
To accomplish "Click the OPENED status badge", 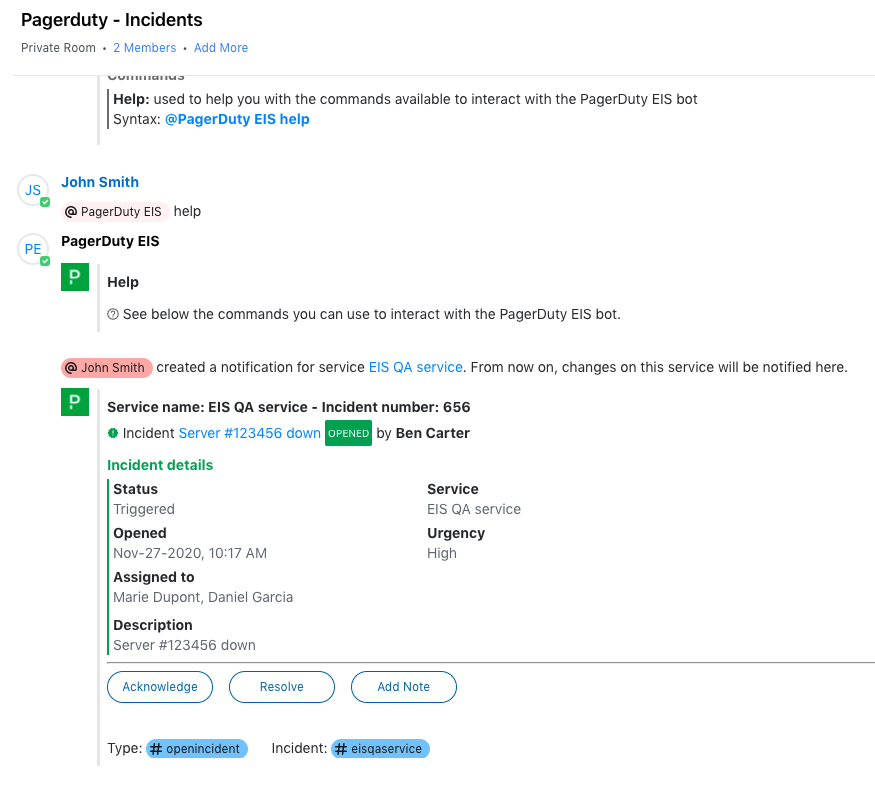I will pos(348,433).
